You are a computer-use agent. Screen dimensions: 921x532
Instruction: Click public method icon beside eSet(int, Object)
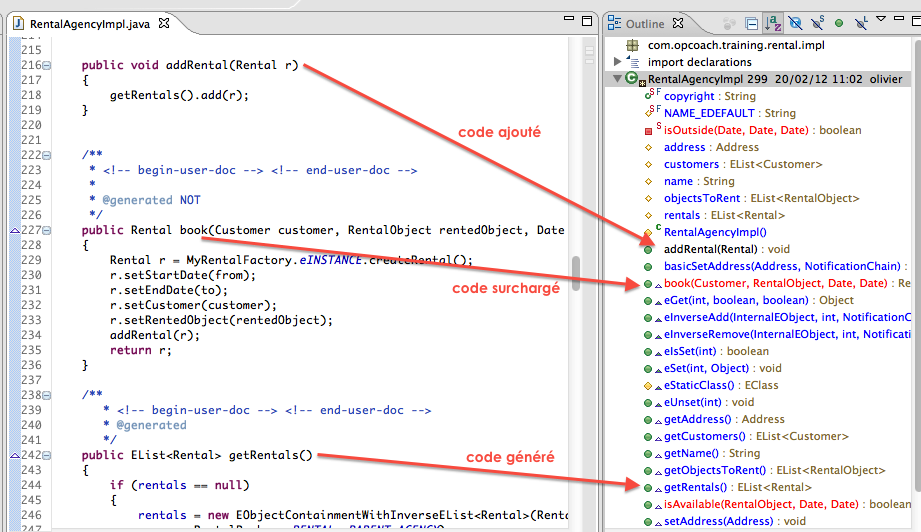click(648, 369)
